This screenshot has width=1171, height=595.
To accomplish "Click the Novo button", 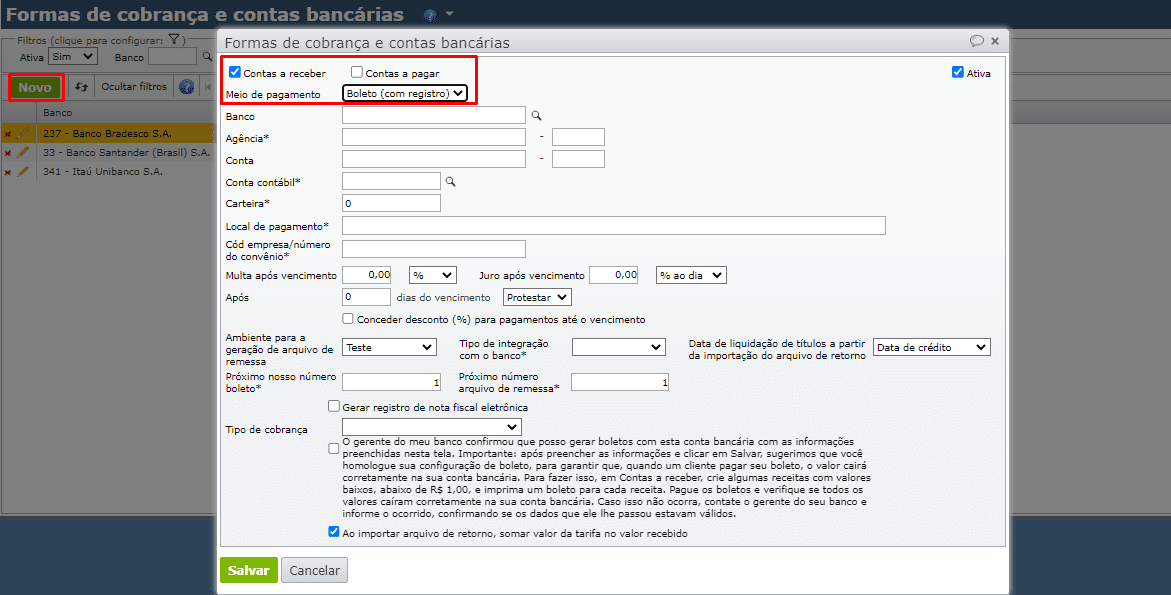I will [35, 87].
